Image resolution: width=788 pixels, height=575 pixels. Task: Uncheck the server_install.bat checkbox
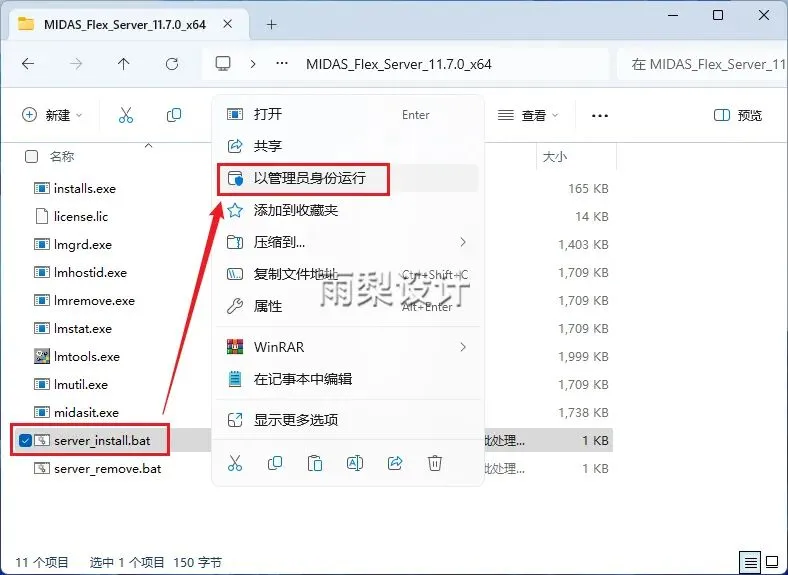[25, 441]
